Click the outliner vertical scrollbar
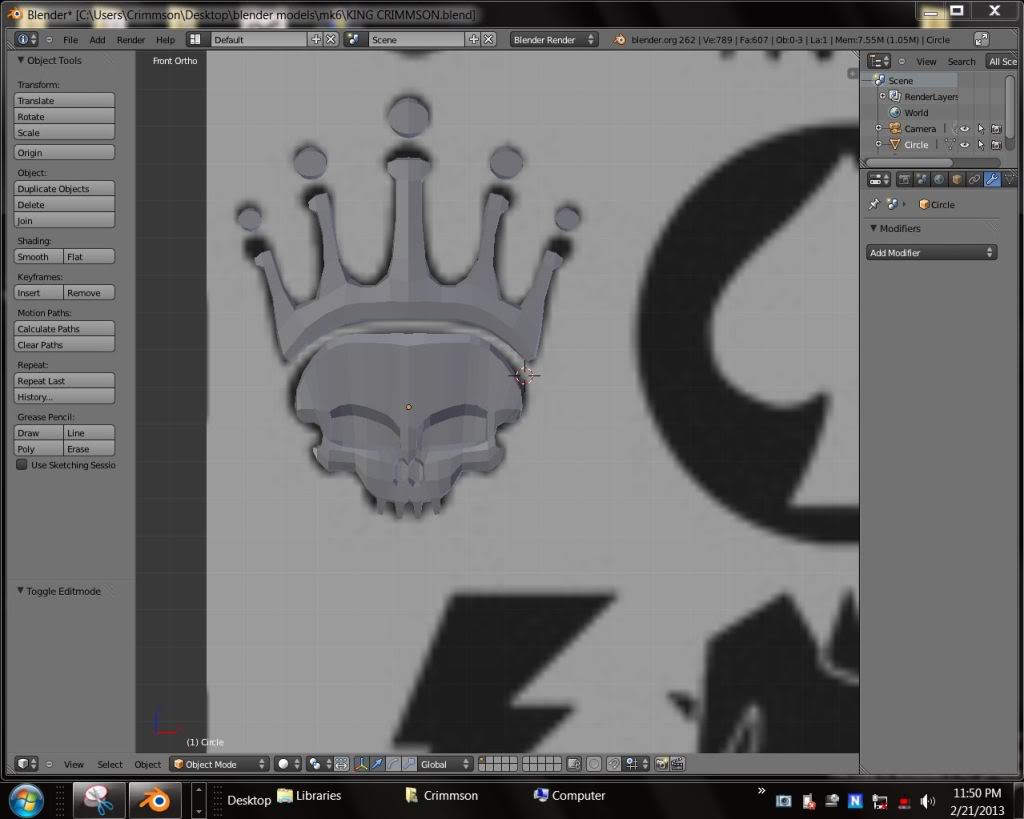The width and height of the screenshot is (1024, 819). pyautogui.click(x=1010, y=112)
